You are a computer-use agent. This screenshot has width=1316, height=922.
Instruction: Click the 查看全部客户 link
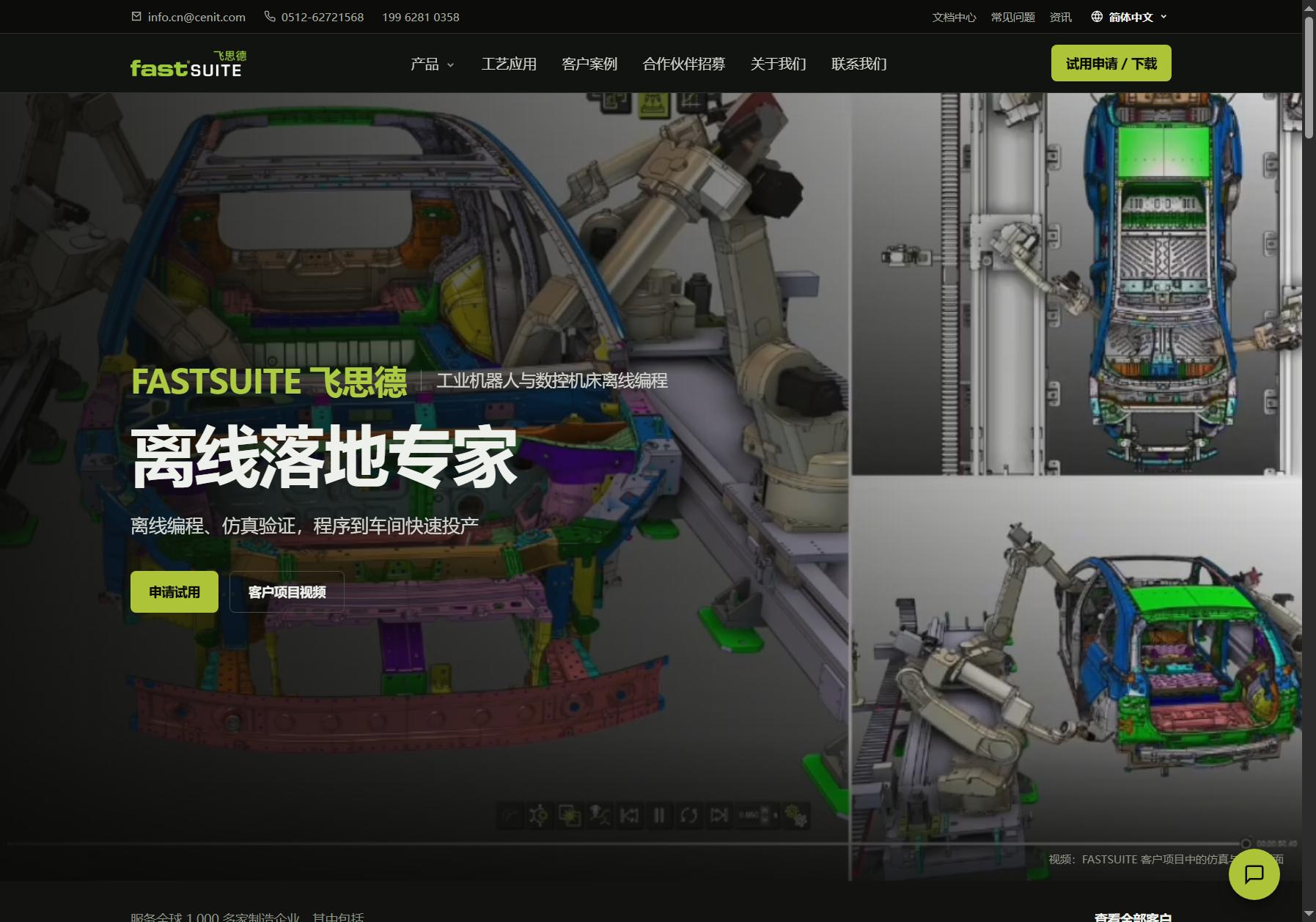click(x=1133, y=917)
